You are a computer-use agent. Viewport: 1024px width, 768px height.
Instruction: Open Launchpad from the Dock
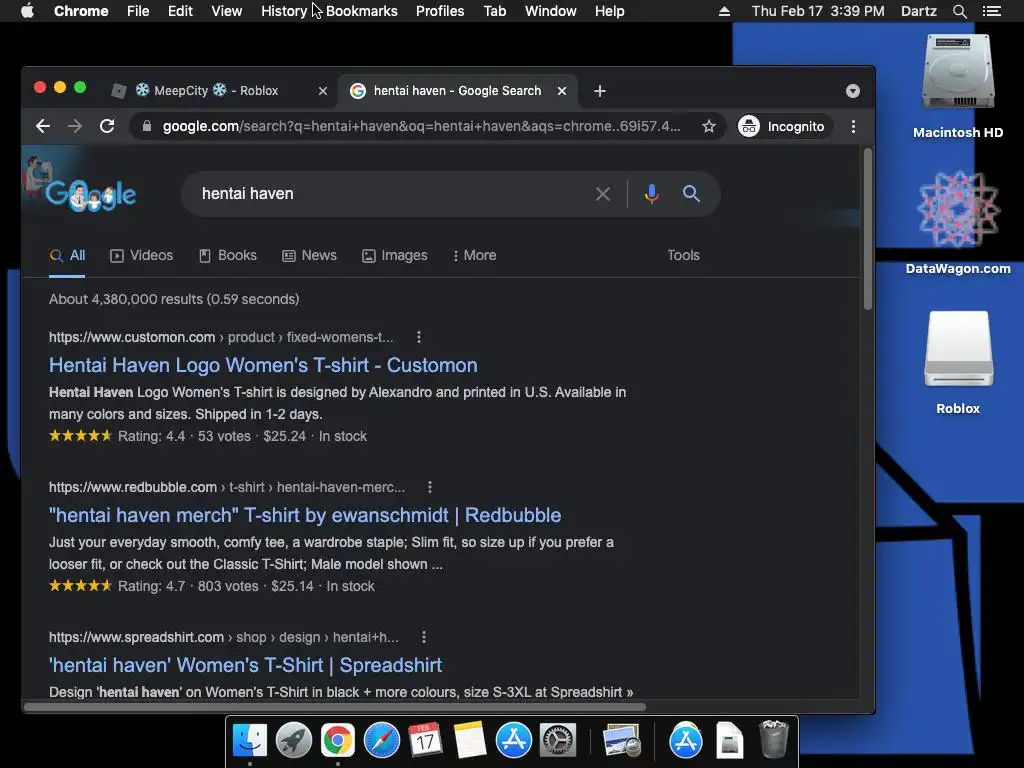click(293, 741)
